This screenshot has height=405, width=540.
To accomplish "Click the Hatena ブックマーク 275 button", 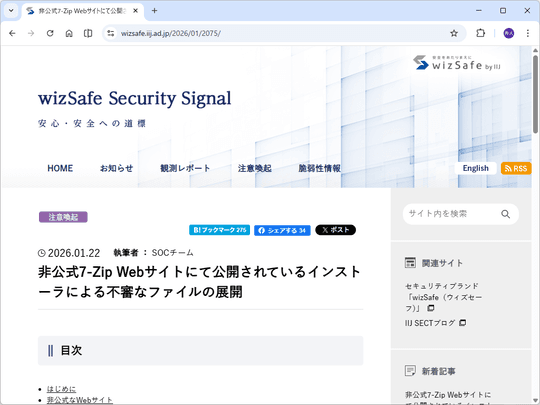I will (x=219, y=230).
